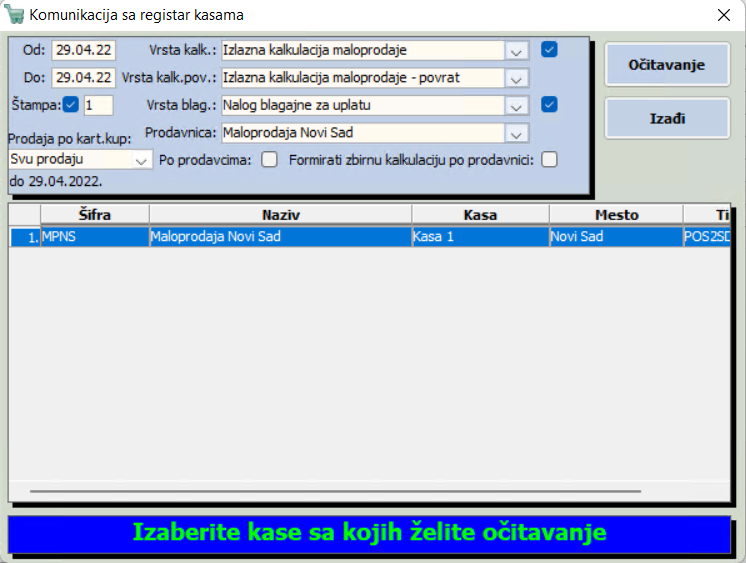Click the Šifra column header
This screenshot has width=746, height=563.
95,215
